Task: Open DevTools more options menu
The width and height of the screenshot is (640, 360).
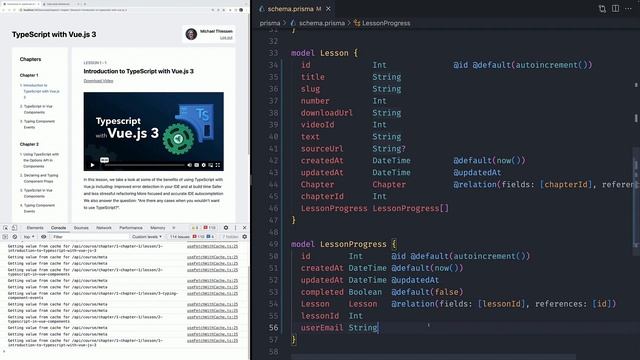Action: tap(235, 228)
